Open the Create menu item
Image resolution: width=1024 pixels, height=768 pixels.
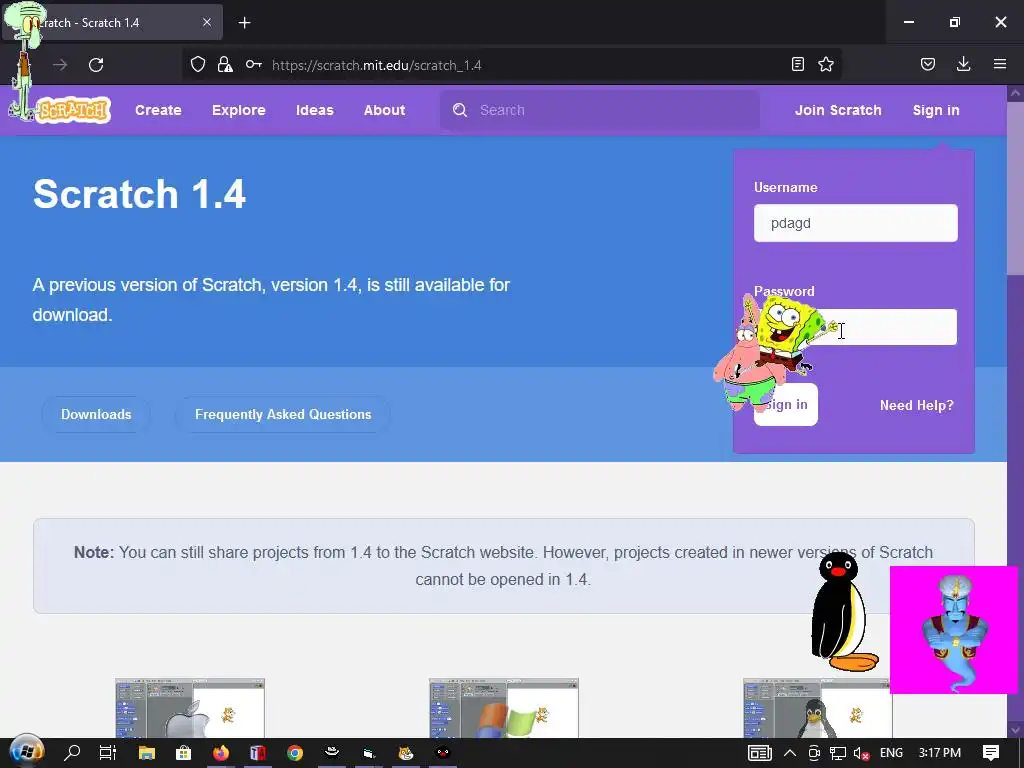pyautogui.click(x=158, y=110)
